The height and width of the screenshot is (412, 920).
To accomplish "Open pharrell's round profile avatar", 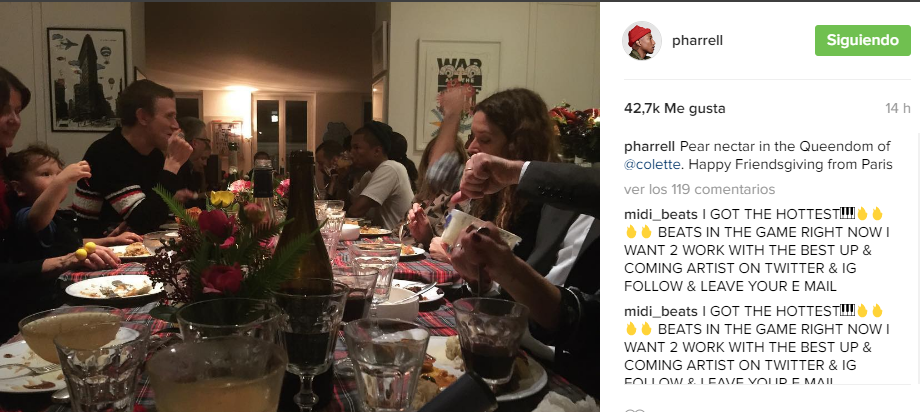I will (641, 40).
